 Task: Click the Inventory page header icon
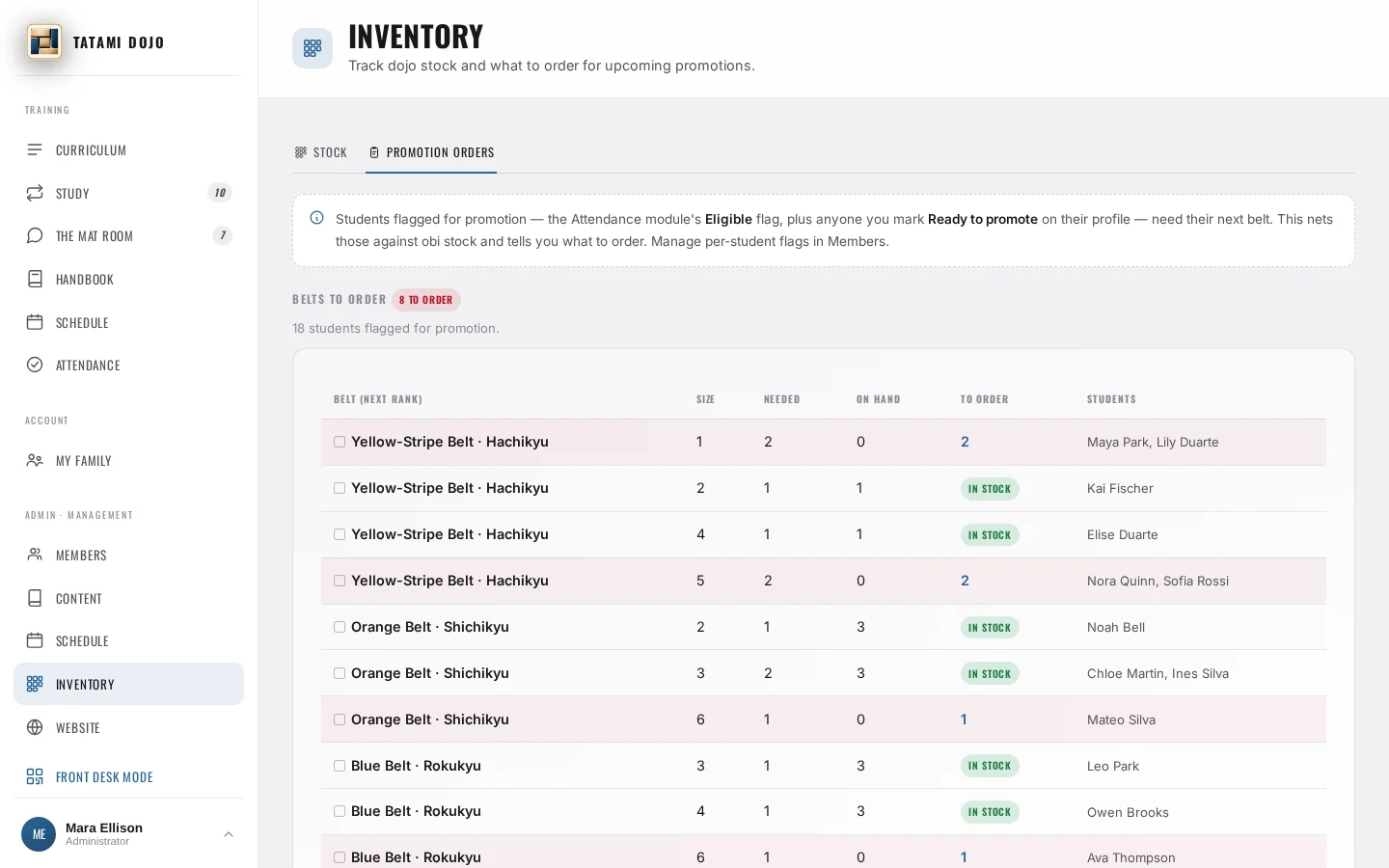coord(313,48)
